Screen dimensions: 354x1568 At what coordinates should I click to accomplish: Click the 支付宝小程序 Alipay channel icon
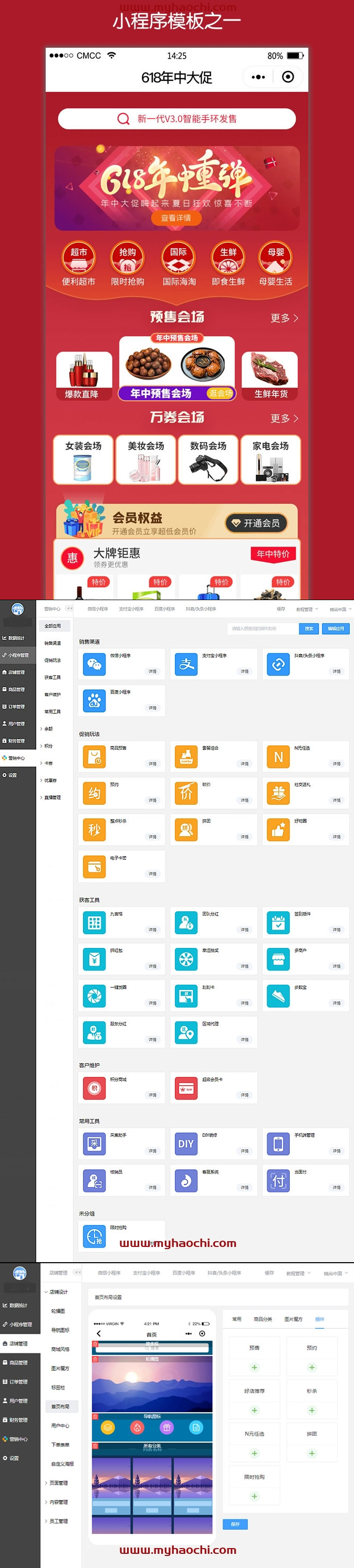pyautogui.click(x=186, y=664)
